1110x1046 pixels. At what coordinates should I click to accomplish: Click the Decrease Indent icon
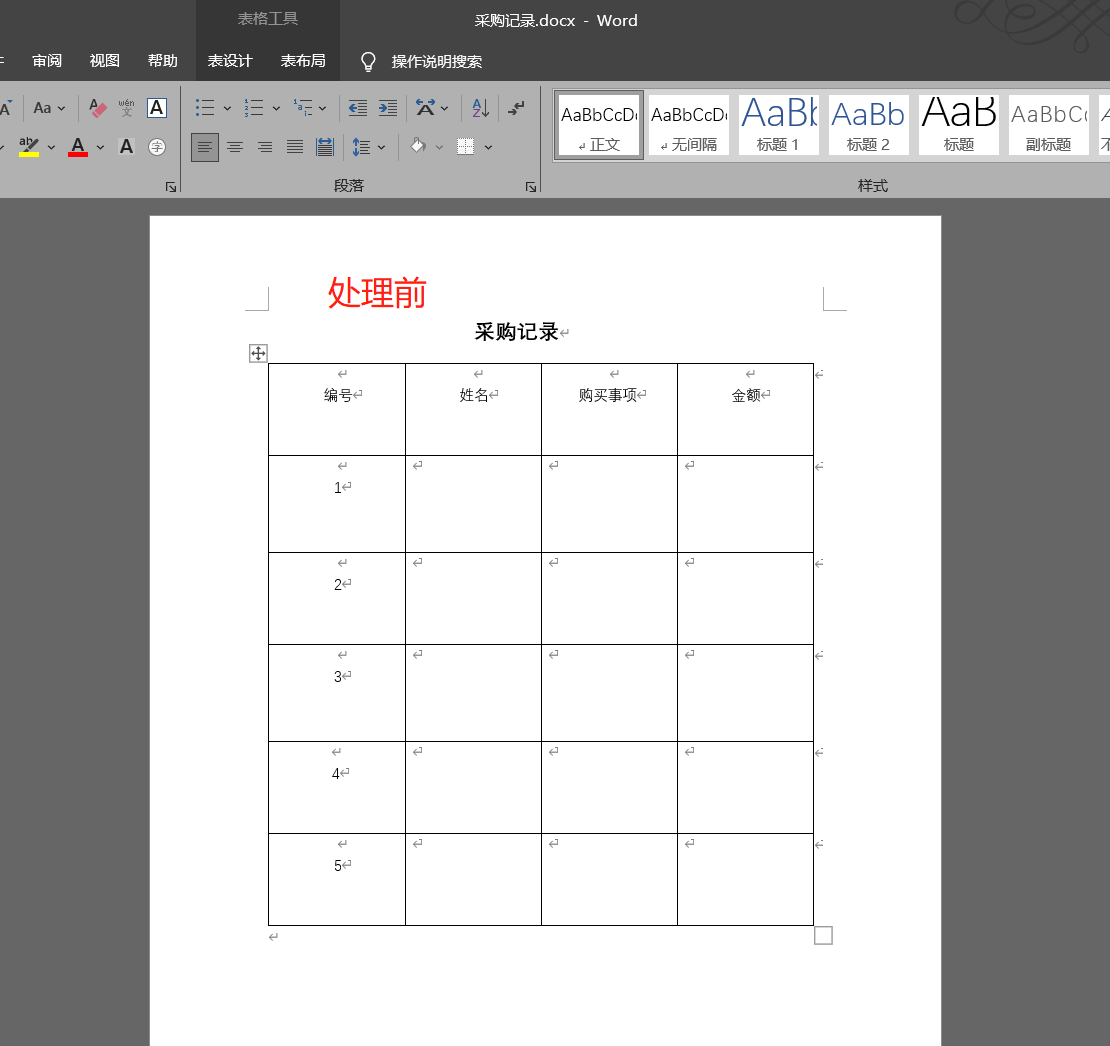(357, 107)
